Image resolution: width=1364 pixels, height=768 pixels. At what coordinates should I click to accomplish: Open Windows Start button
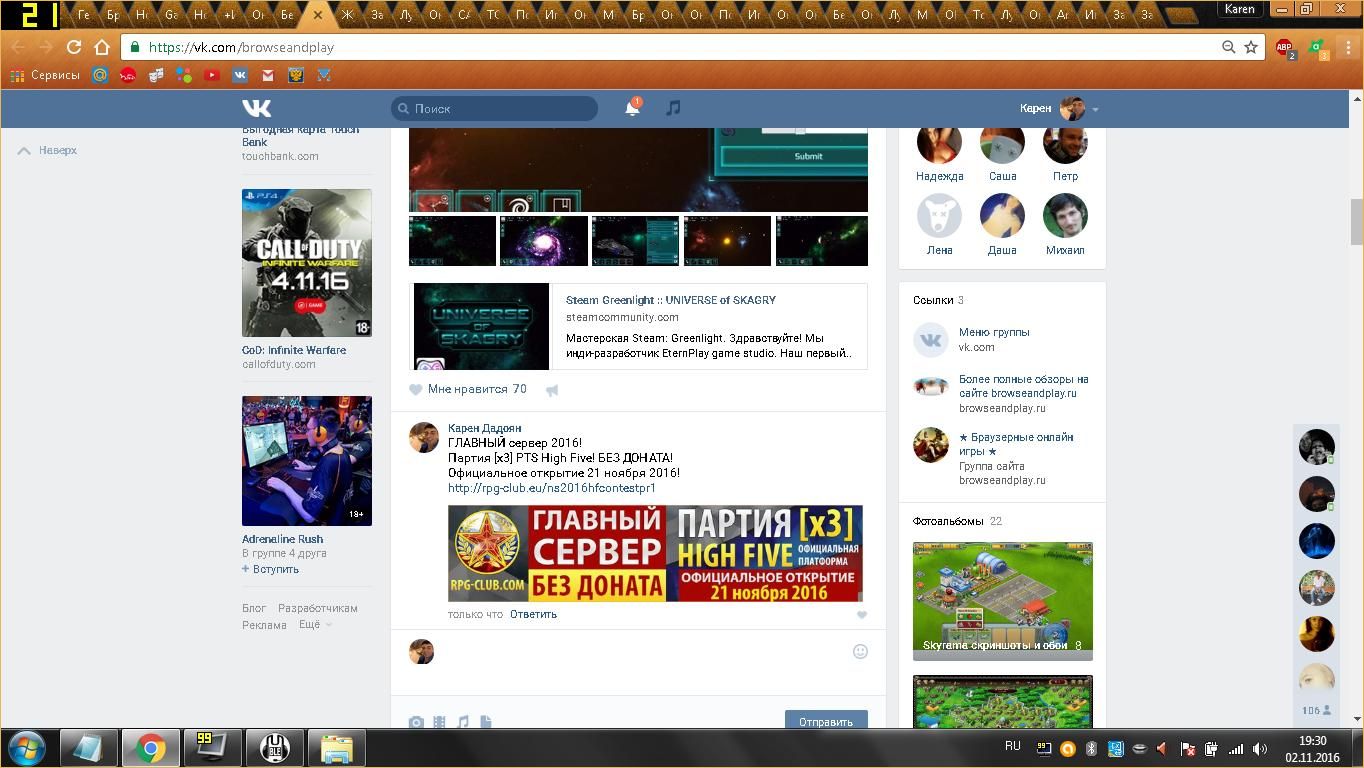coord(27,747)
